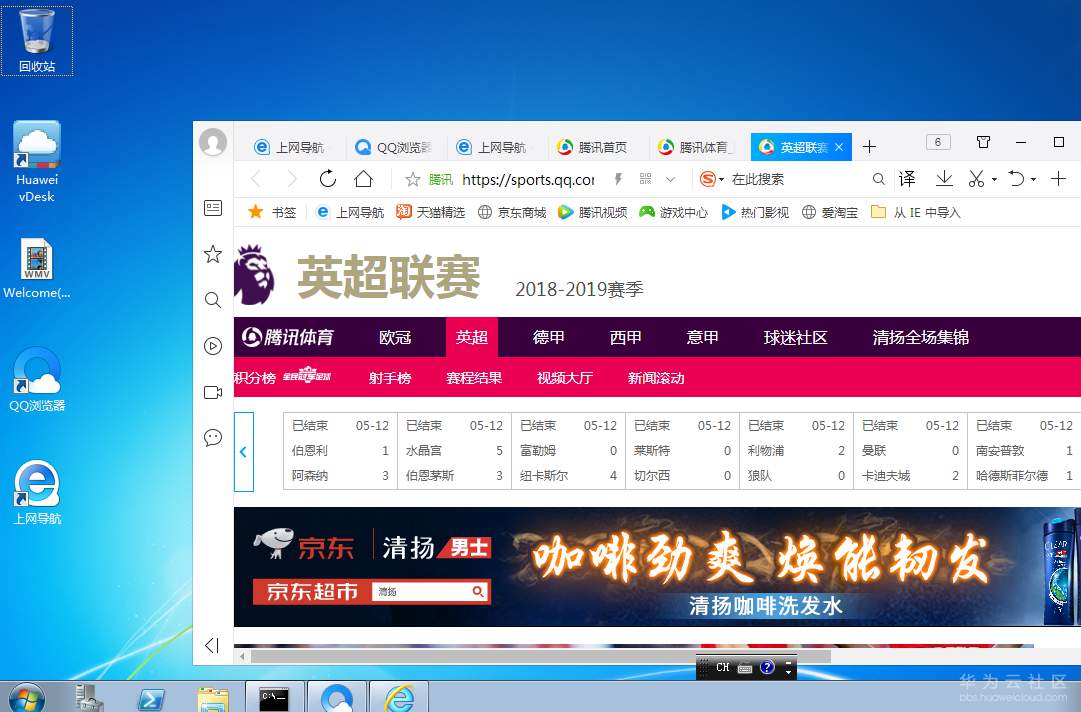Image resolution: width=1081 pixels, height=712 pixels.
Task: Select 西甲 in the sports navigation
Action: point(625,337)
